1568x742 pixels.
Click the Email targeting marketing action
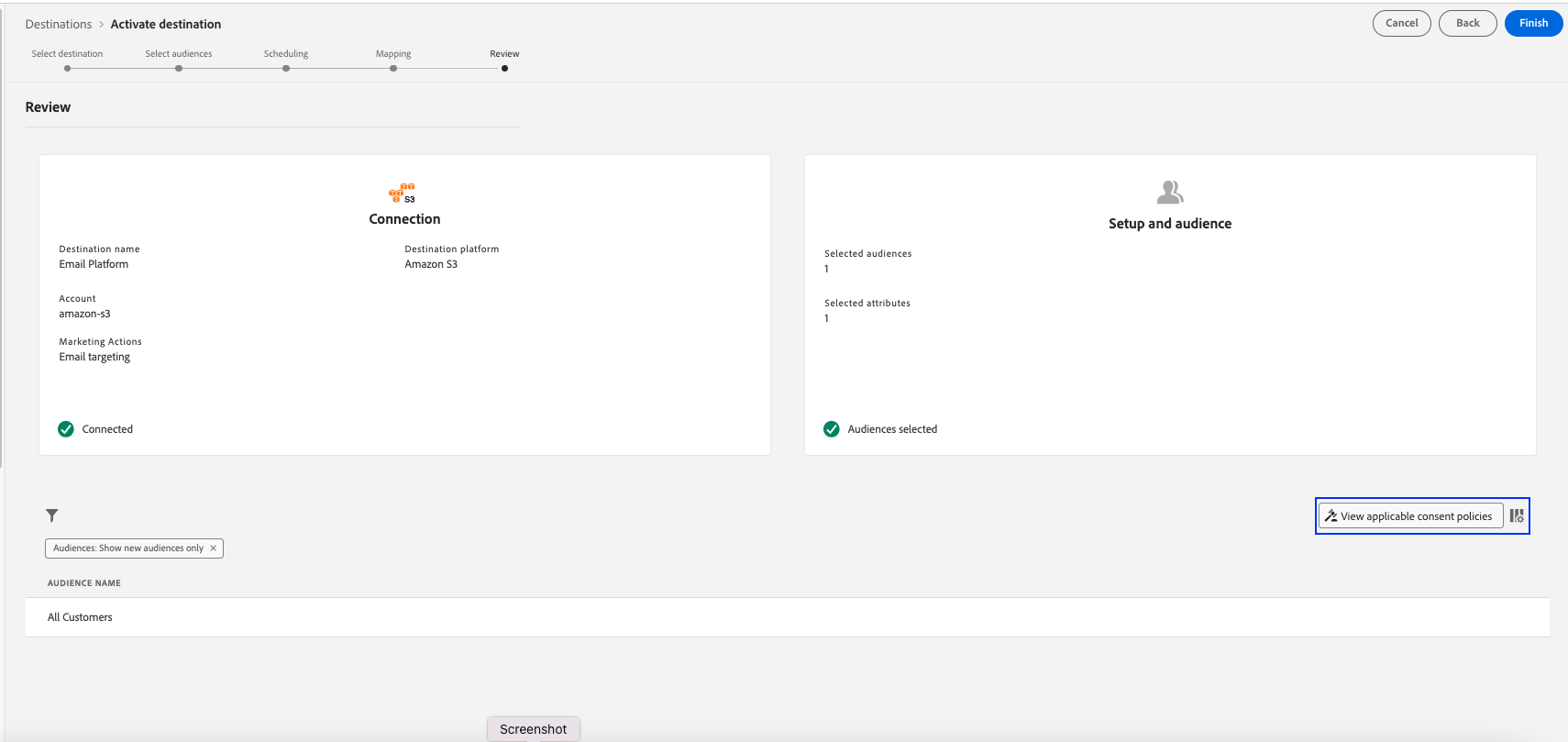coord(94,357)
